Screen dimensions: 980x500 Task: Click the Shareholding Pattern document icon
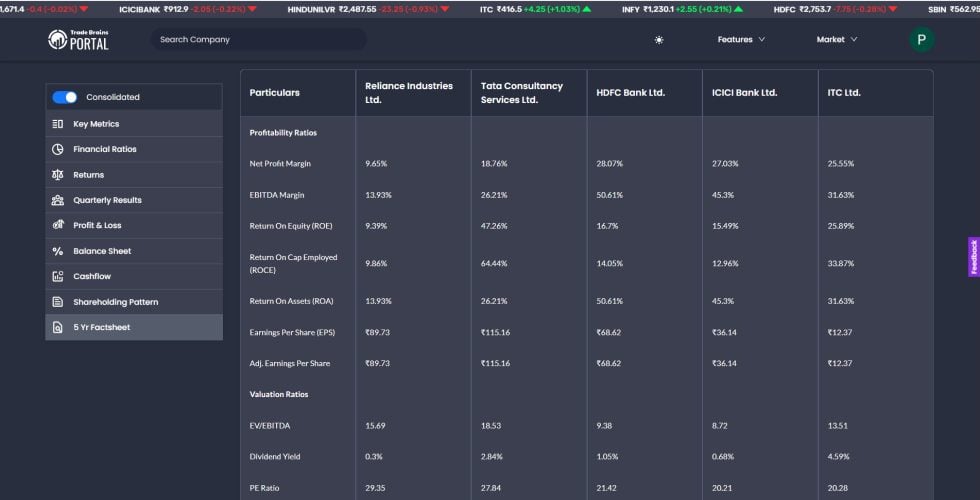58,302
